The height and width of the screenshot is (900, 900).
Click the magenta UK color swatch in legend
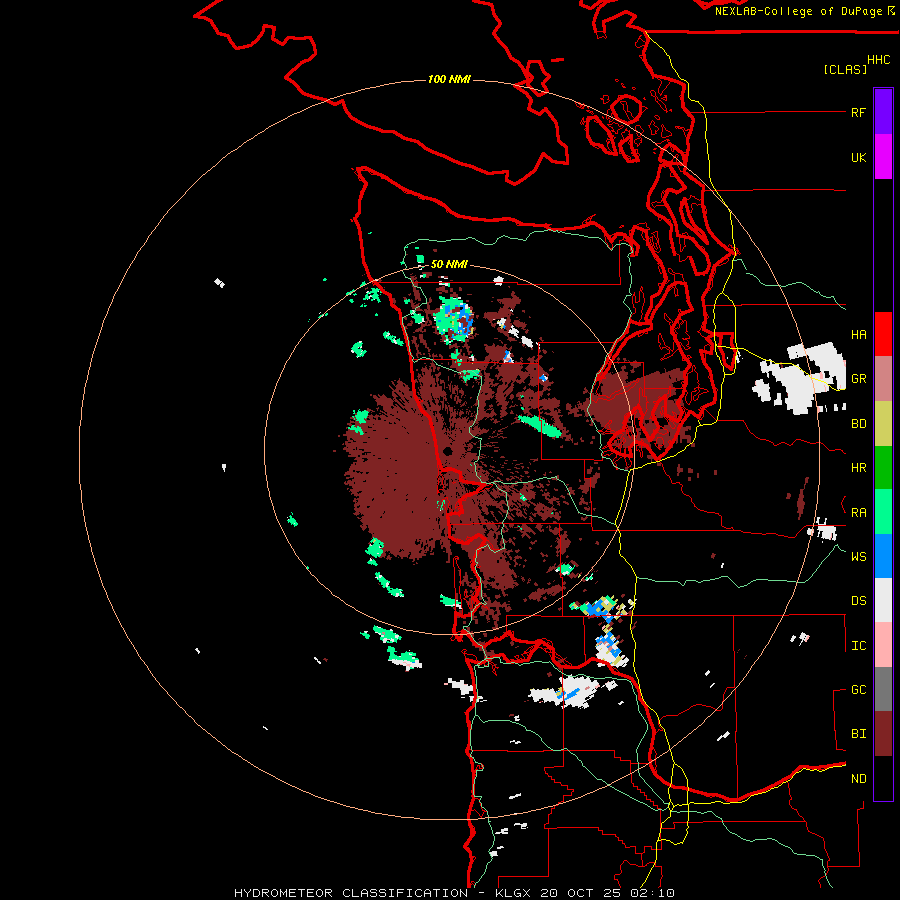coord(883,156)
